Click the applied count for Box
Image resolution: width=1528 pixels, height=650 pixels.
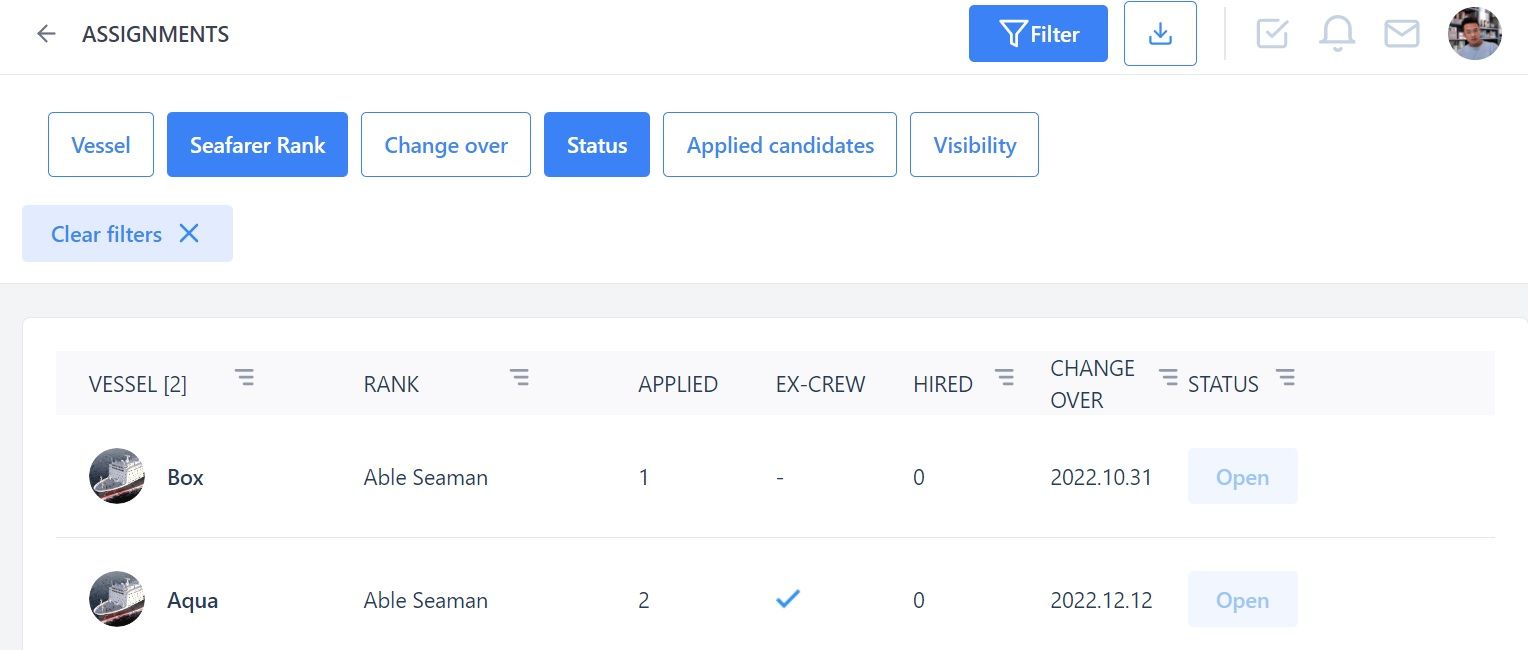(644, 478)
